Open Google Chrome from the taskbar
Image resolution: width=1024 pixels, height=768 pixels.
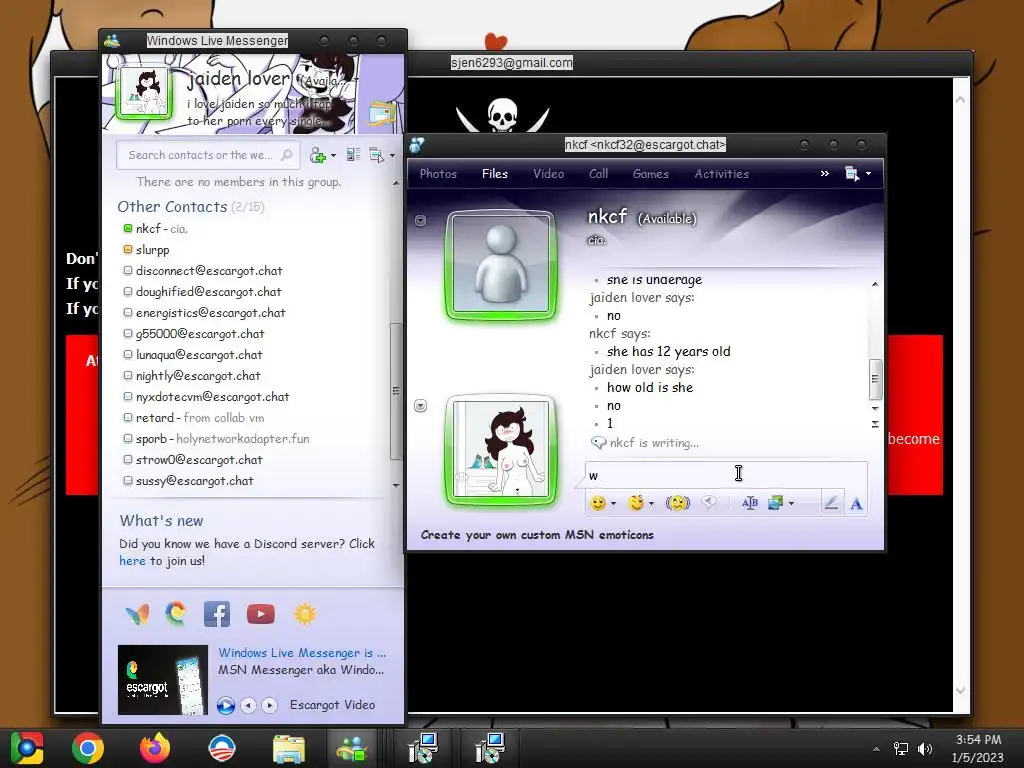(x=87, y=748)
